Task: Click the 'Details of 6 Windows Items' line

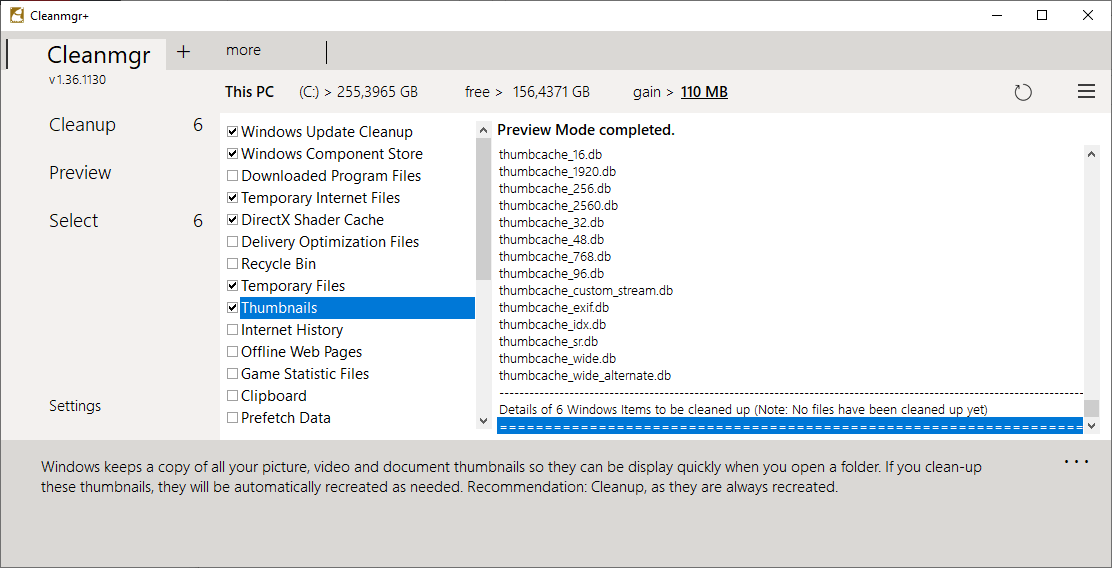Action: pyautogui.click(x=743, y=409)
